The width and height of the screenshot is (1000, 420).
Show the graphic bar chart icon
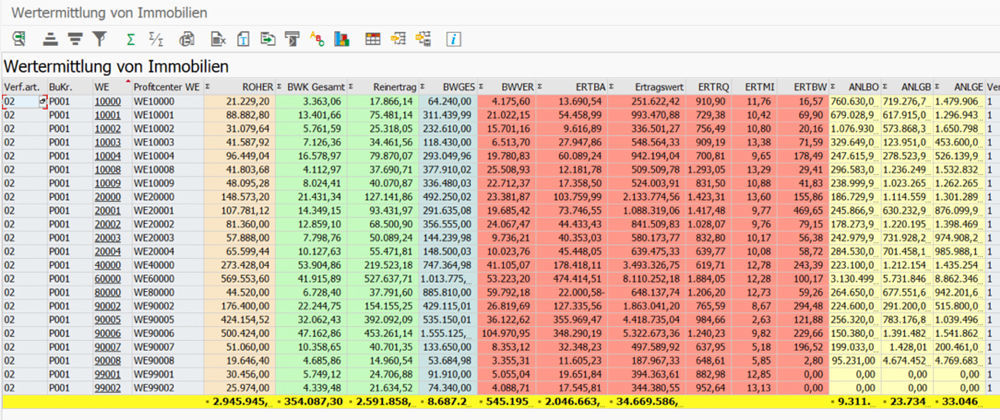[x=341, y=40]
